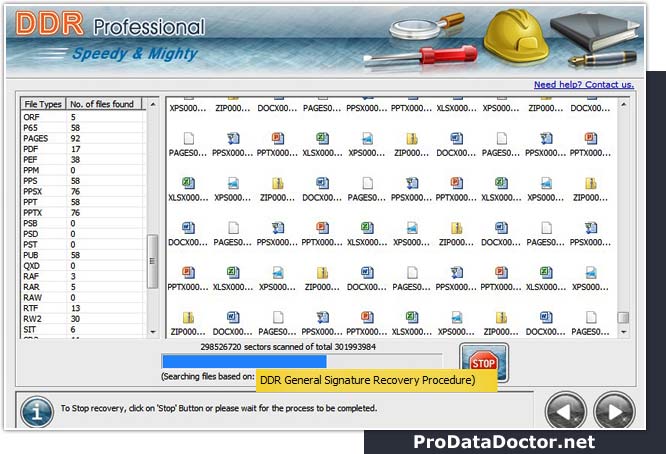Screen dimensions: 666x454
Task: Select the PAGES file in row starting with XLSX000
Action: pyautogui.click(x=367, y=189)
